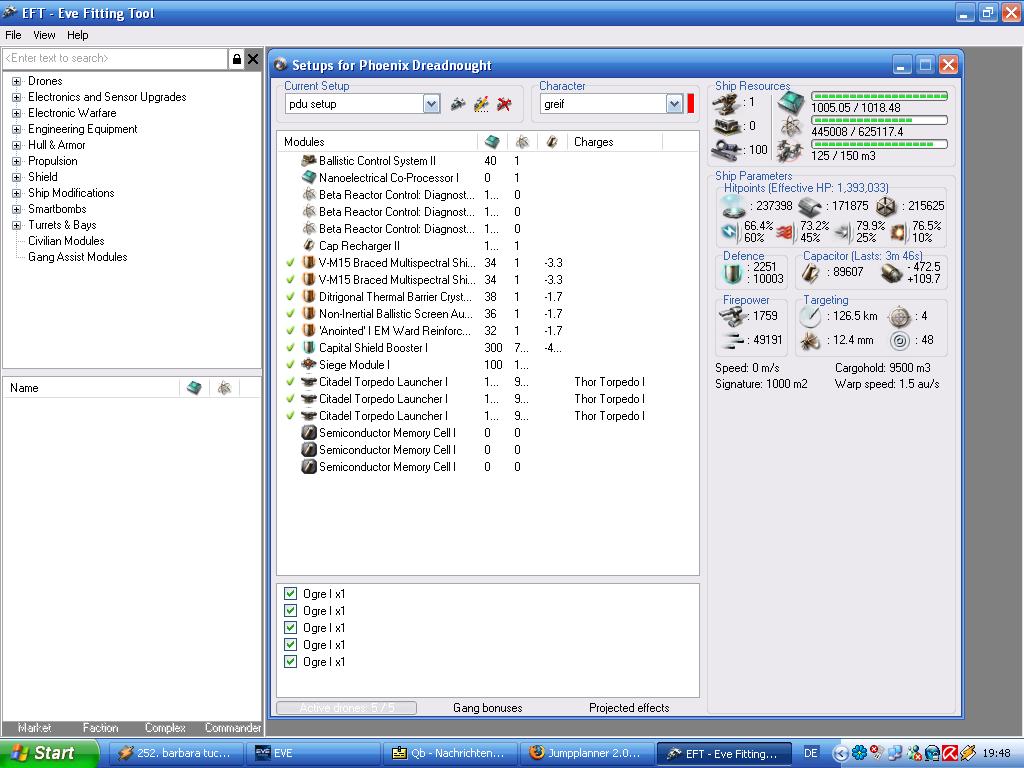Click the structure hitpoints icon
Screen dimensions: 1024x768
click(x=886, y=206)
